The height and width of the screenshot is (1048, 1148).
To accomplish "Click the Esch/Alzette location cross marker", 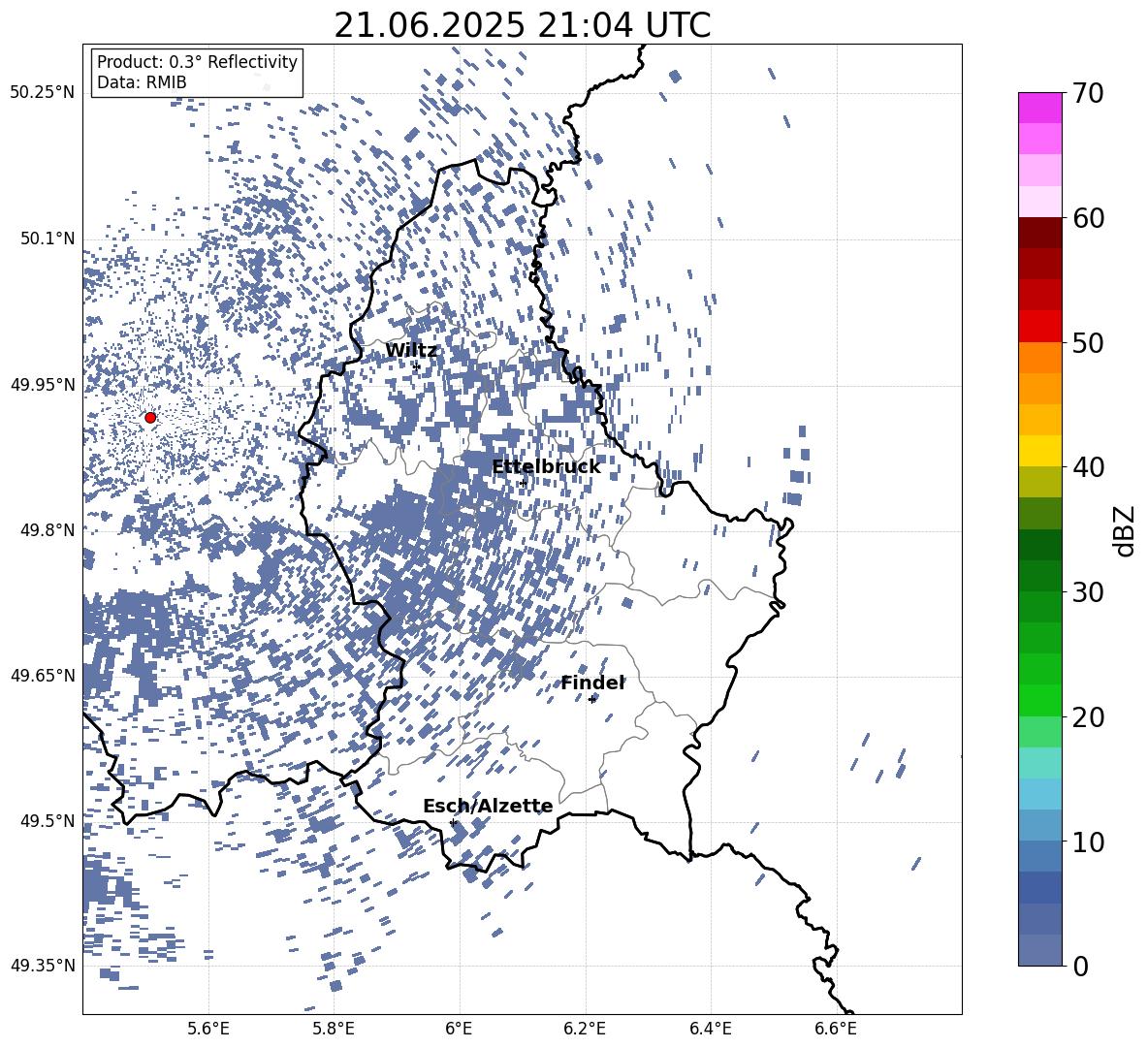I will (453, 822).
